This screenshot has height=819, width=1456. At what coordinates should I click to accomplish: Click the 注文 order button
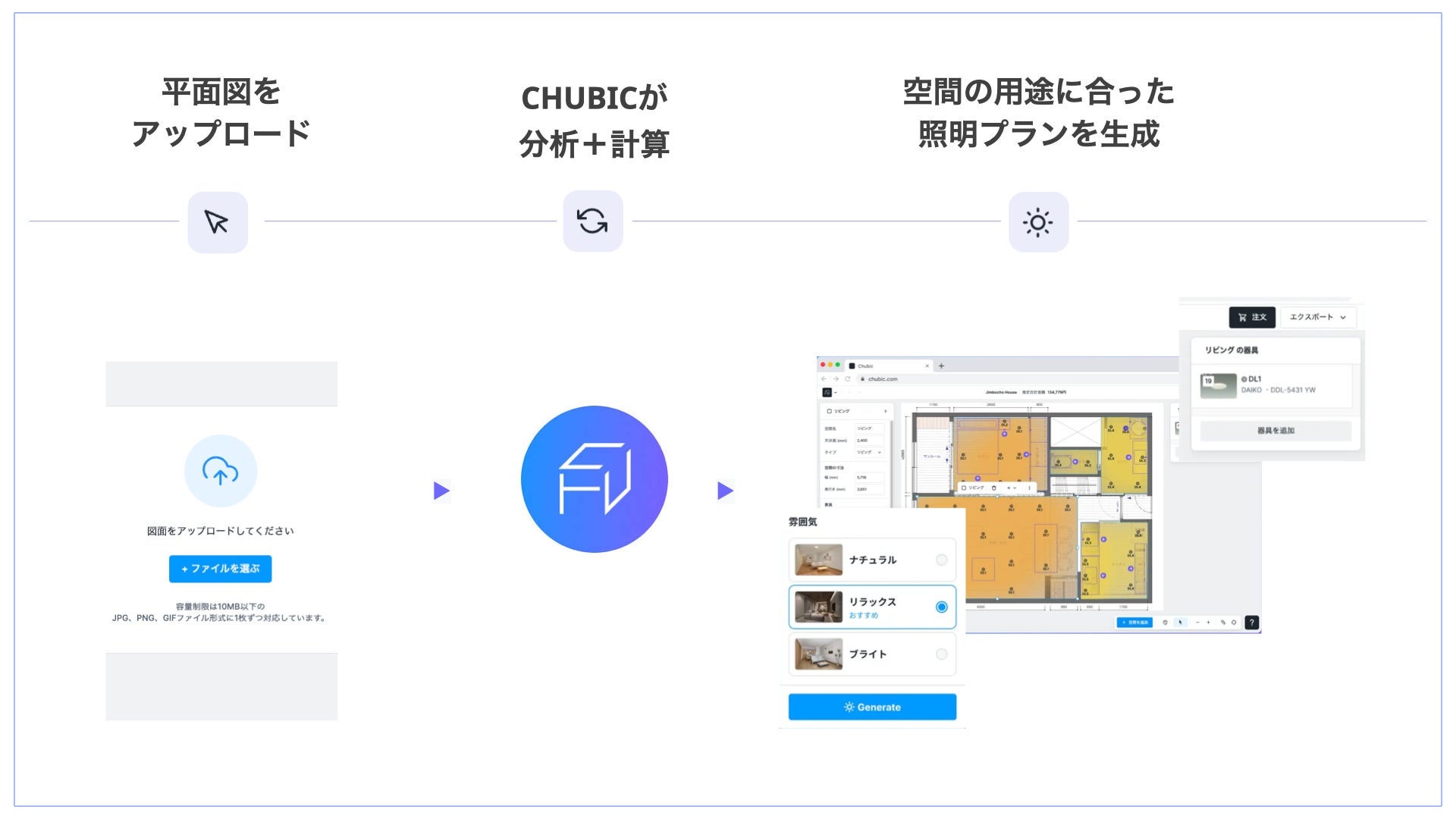coord(1252,317)
